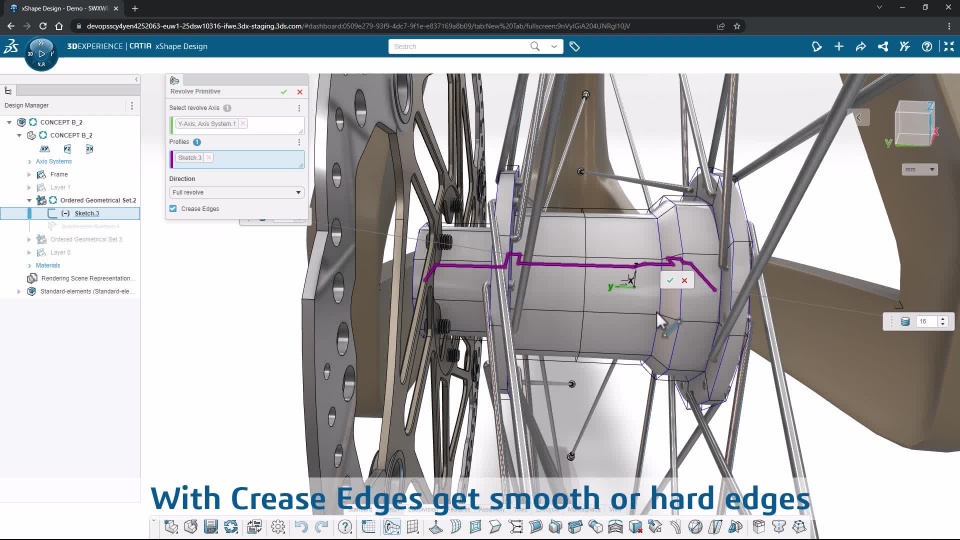Expand the Axis Systems node
Image resolution: width=960 pixels, height=540 pixels.
(x=29, y=162)
